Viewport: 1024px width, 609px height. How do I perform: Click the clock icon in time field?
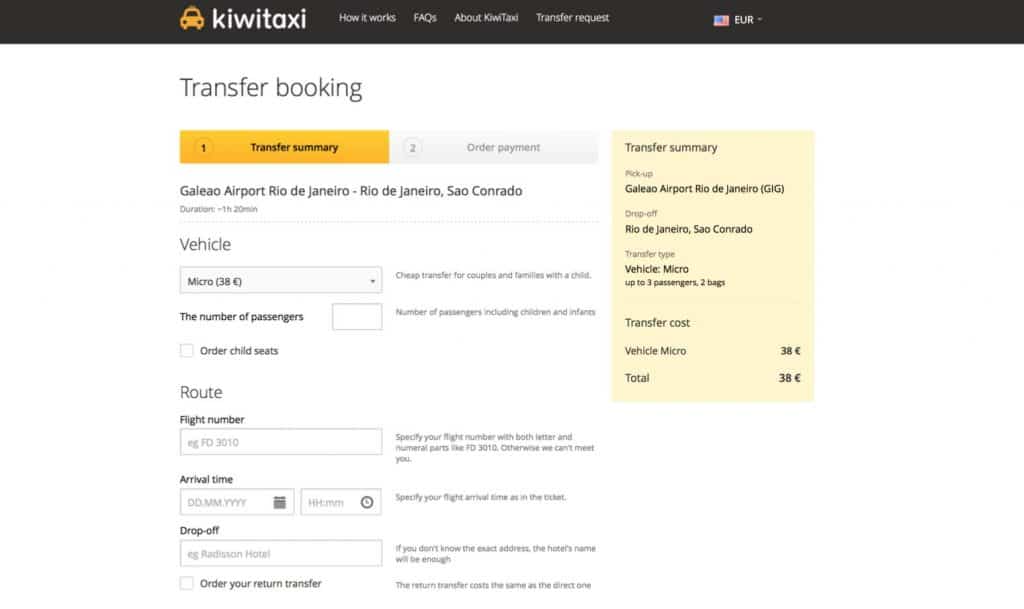point(367,502)
